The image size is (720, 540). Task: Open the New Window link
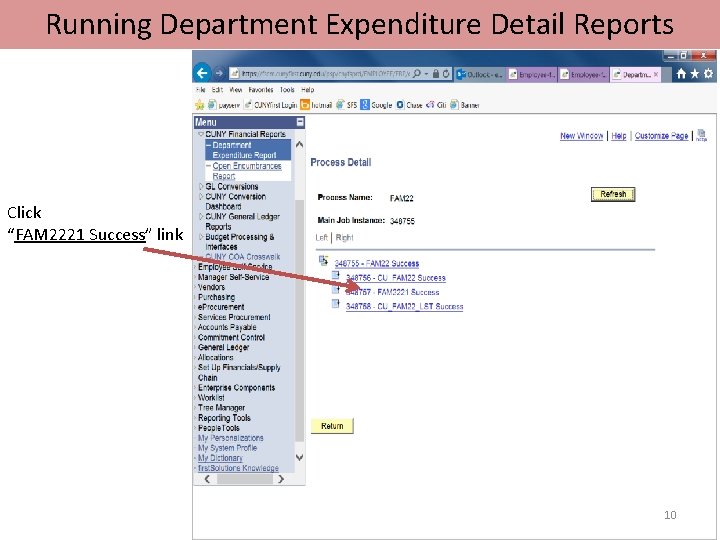click(x=581, y=136)
